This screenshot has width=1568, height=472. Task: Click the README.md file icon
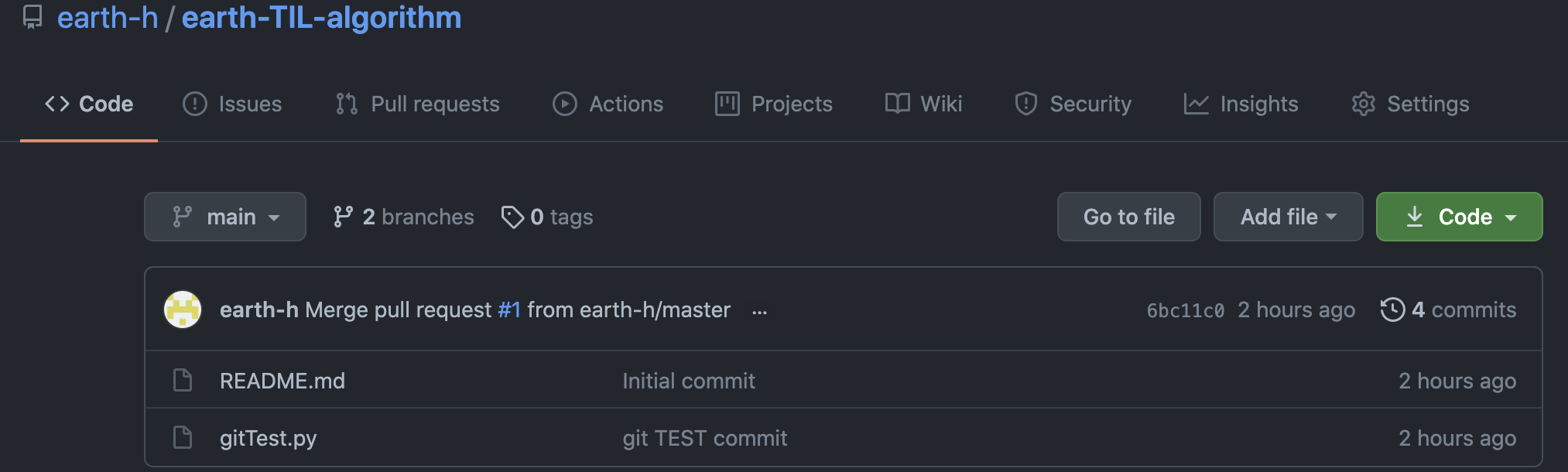[183, 381]
